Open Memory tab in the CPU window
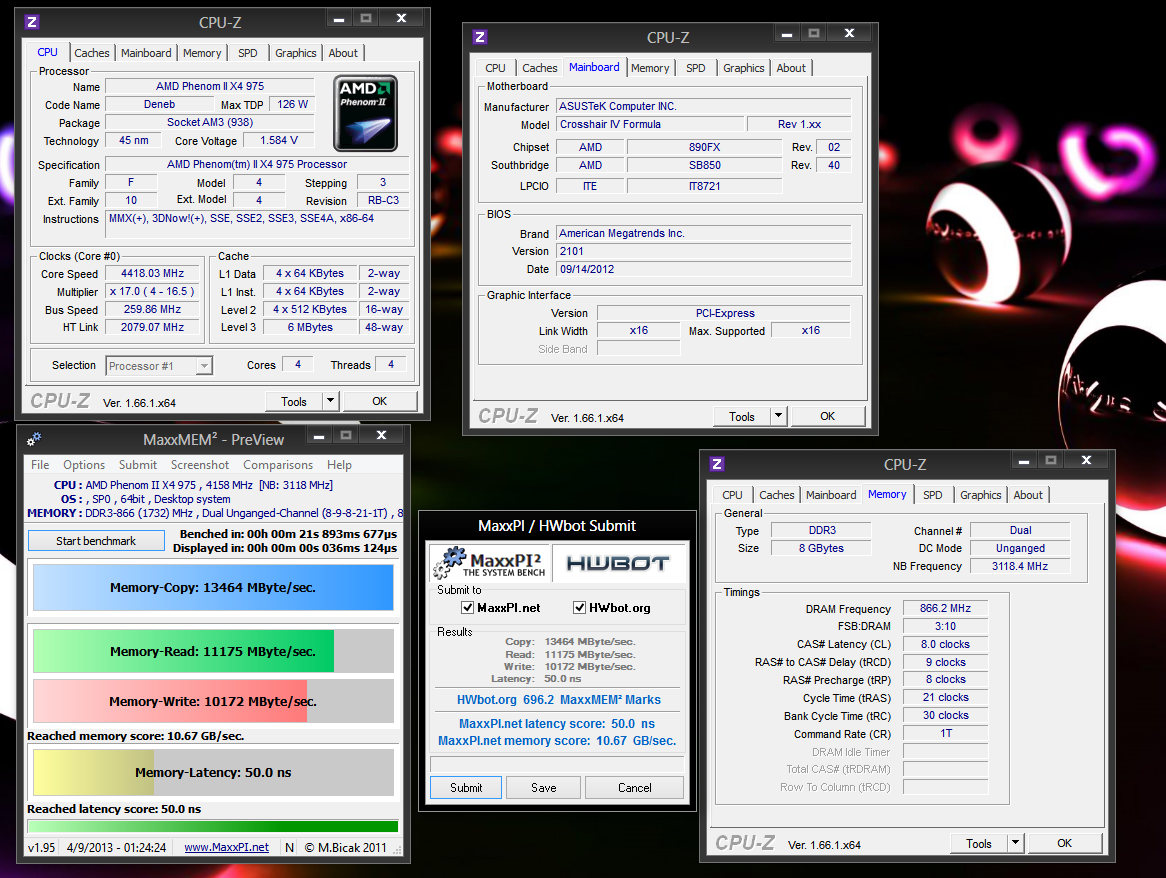This screenshot has height=878, width=1166. point(202,53)
